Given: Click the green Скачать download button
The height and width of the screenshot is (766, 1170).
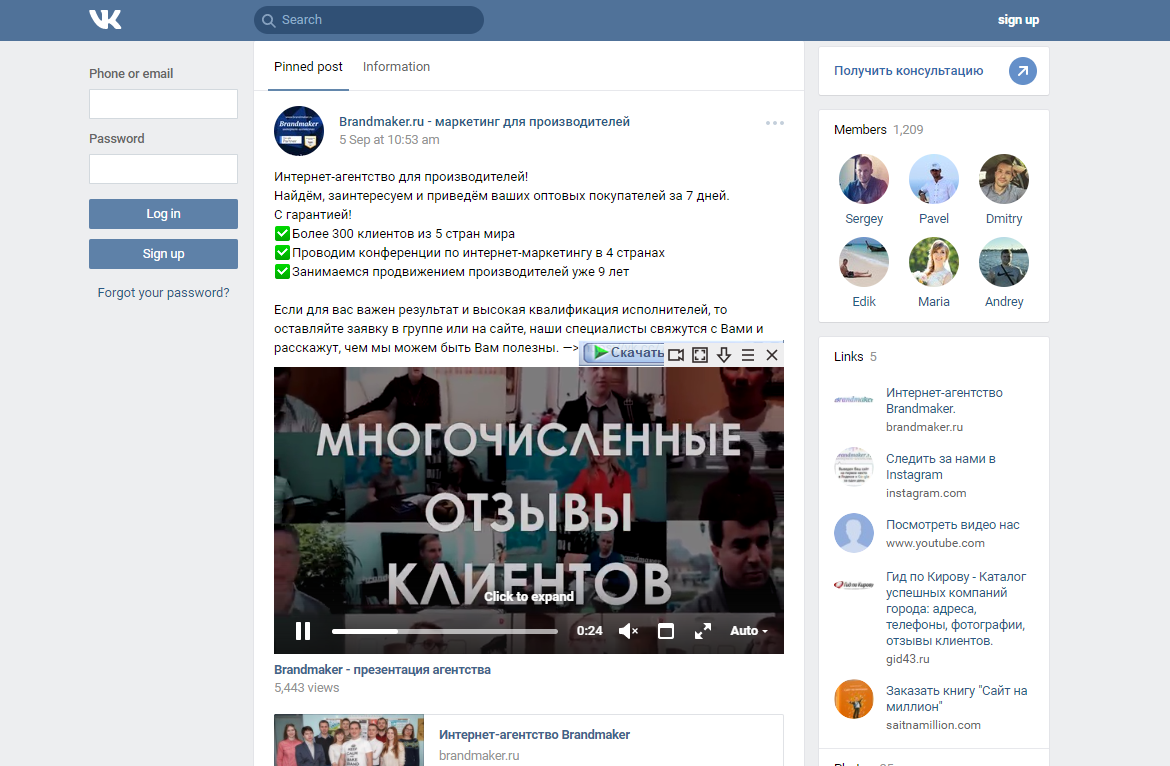Looking at the screenshot, I should (x=624, y=353).
